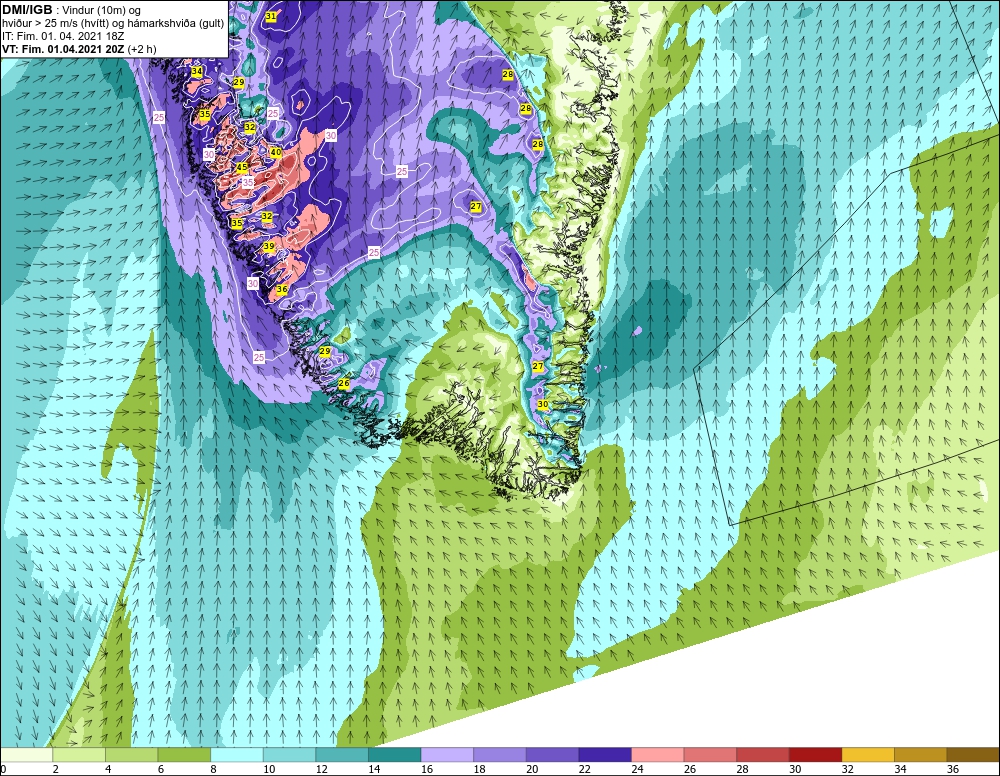Select the violet 20–22 m/s legend swatch

(552, 755)
